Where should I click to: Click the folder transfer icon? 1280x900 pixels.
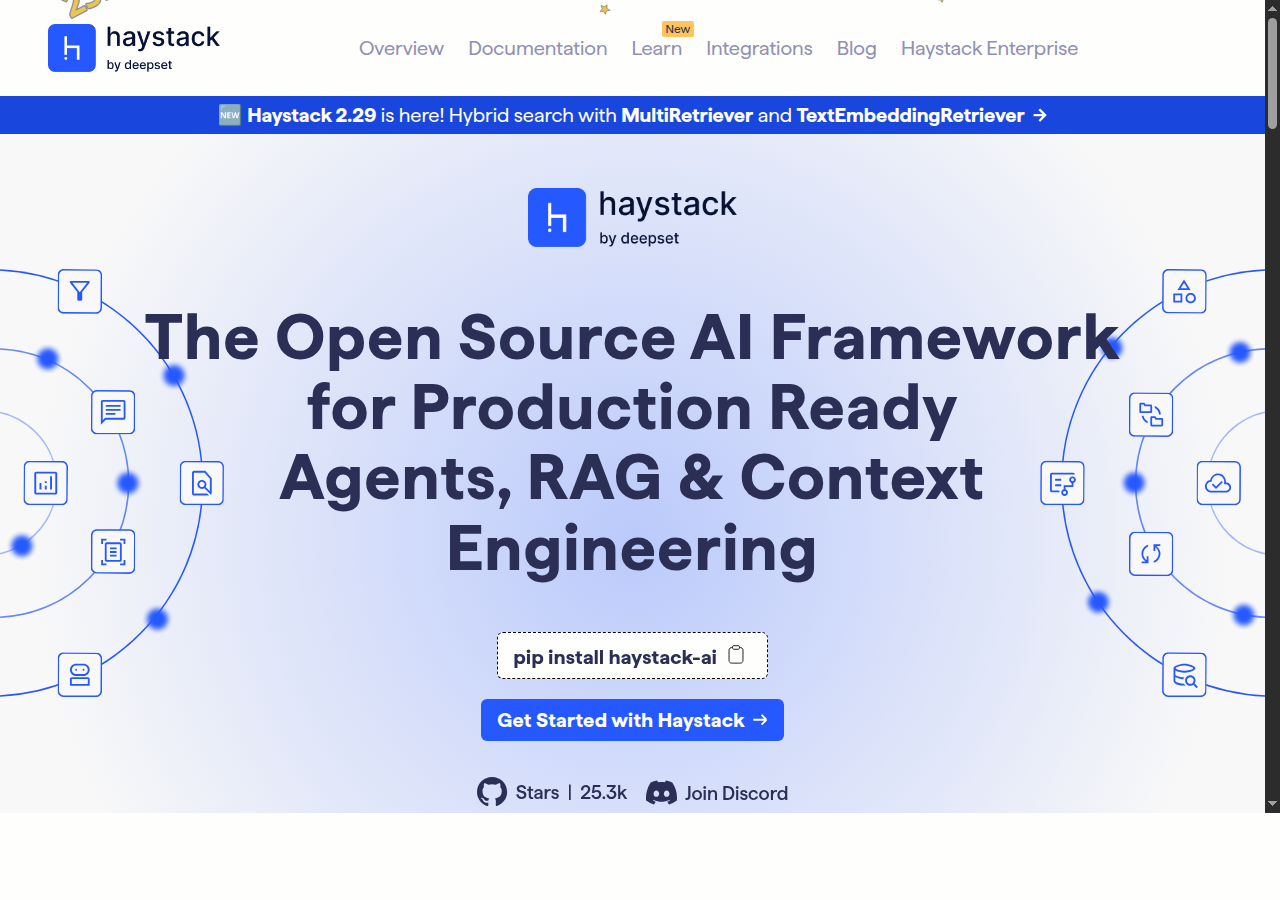click(1151, 415)
